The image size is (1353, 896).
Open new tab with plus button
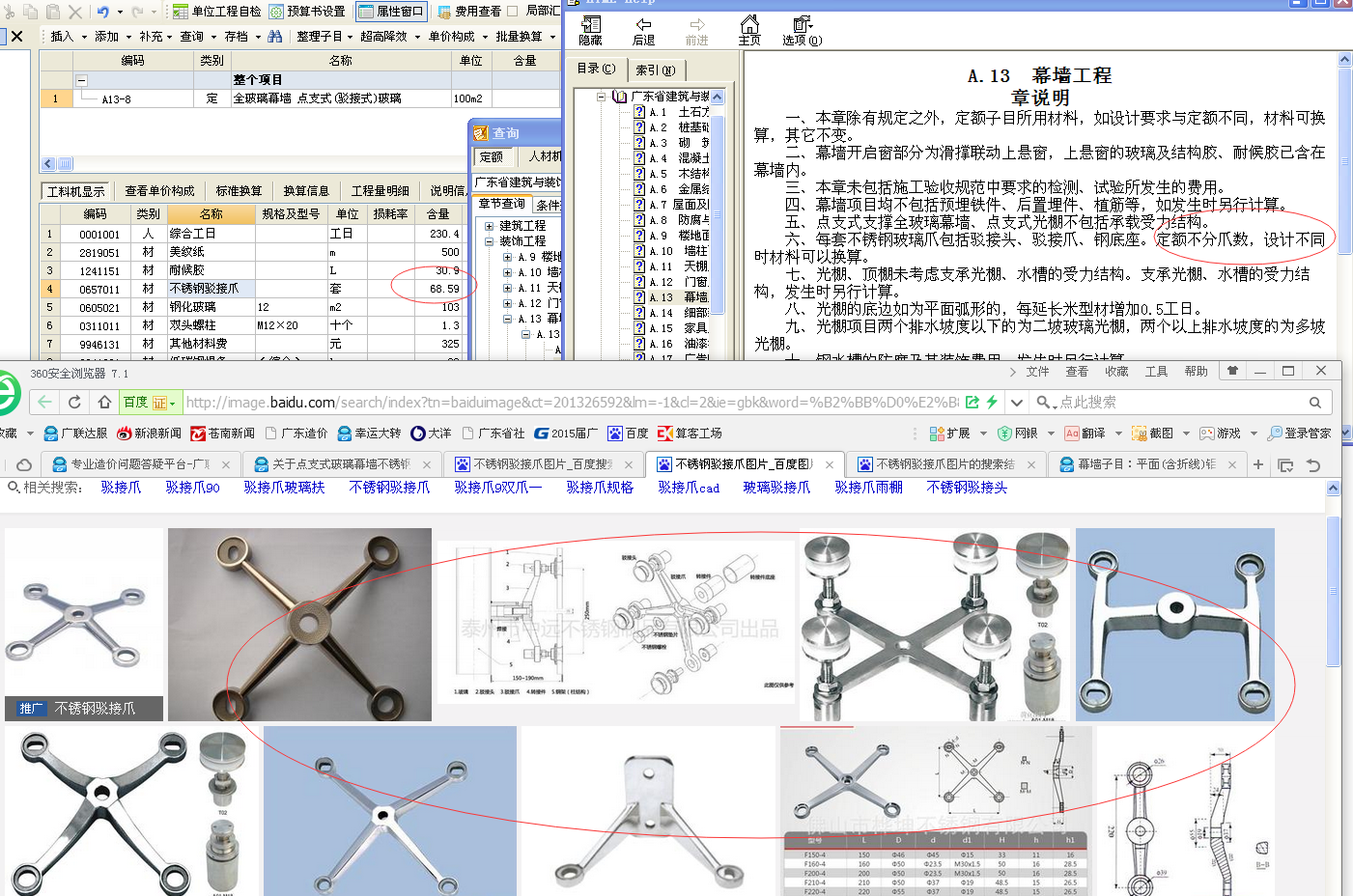click(x=1258, y=464)
